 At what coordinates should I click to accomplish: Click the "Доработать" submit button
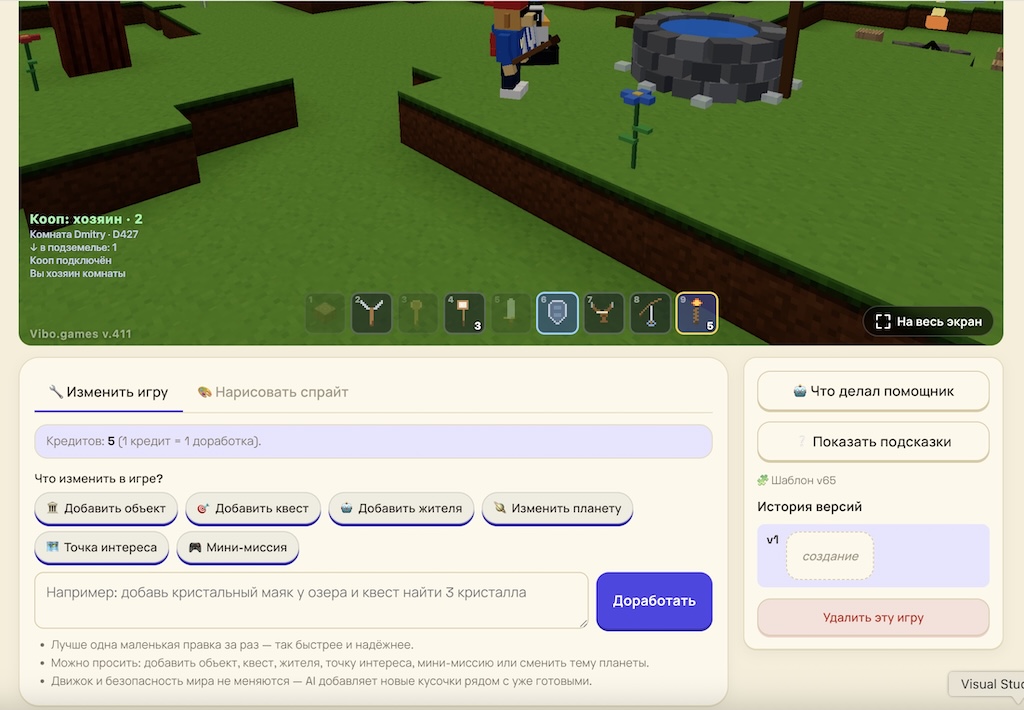pyautogui.click(x=654, y=601)
